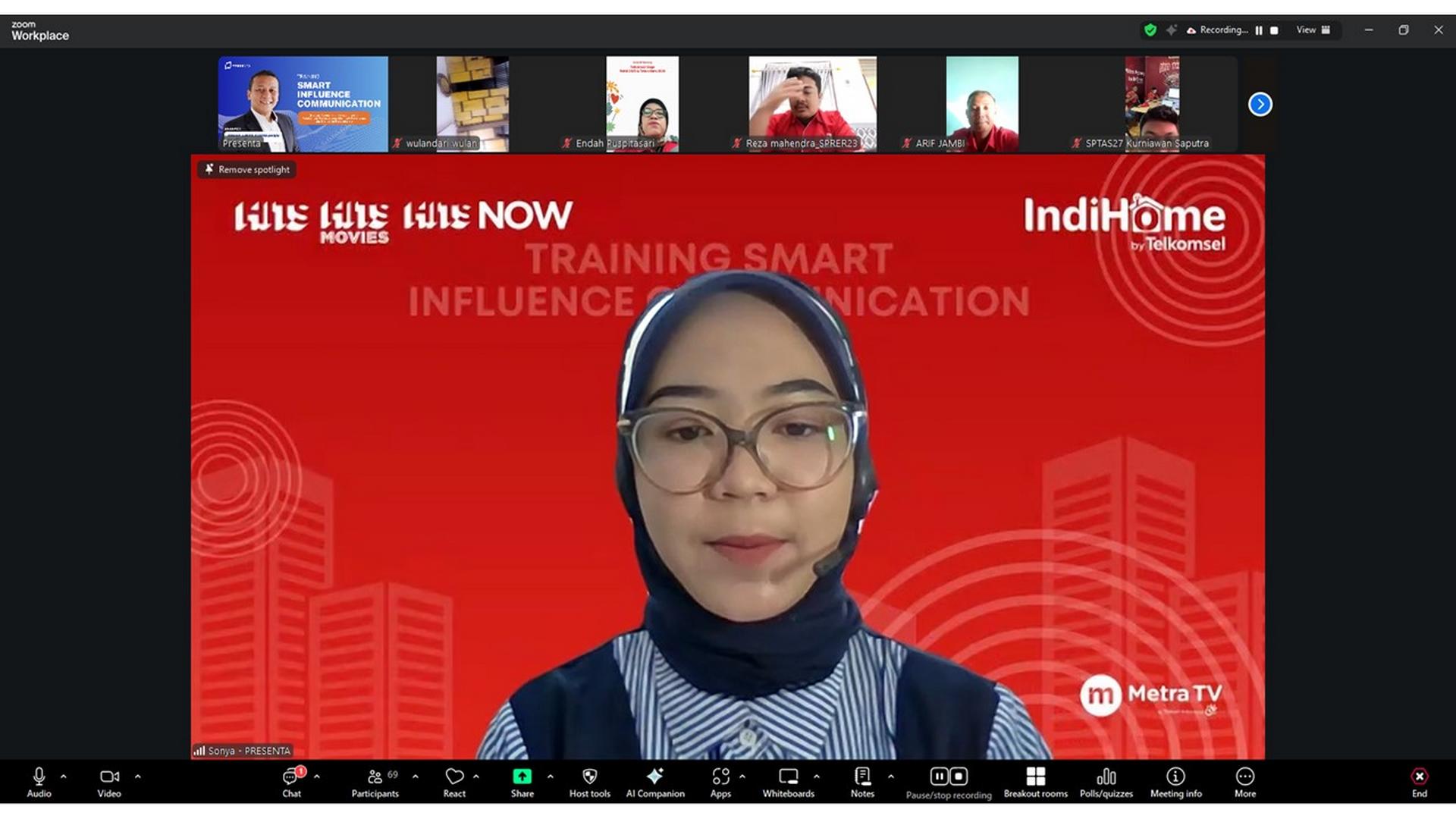Expand the Share options chevron

click(550, 777)
